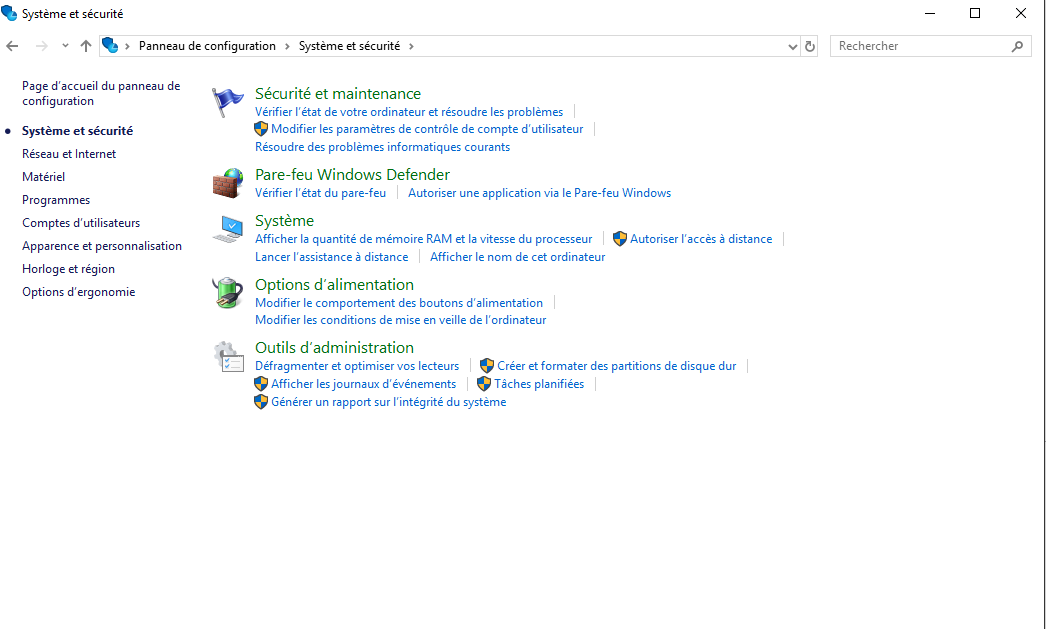
Task: Click shield icon beside Tâches planifiées
Action: (x=484, y=384)
